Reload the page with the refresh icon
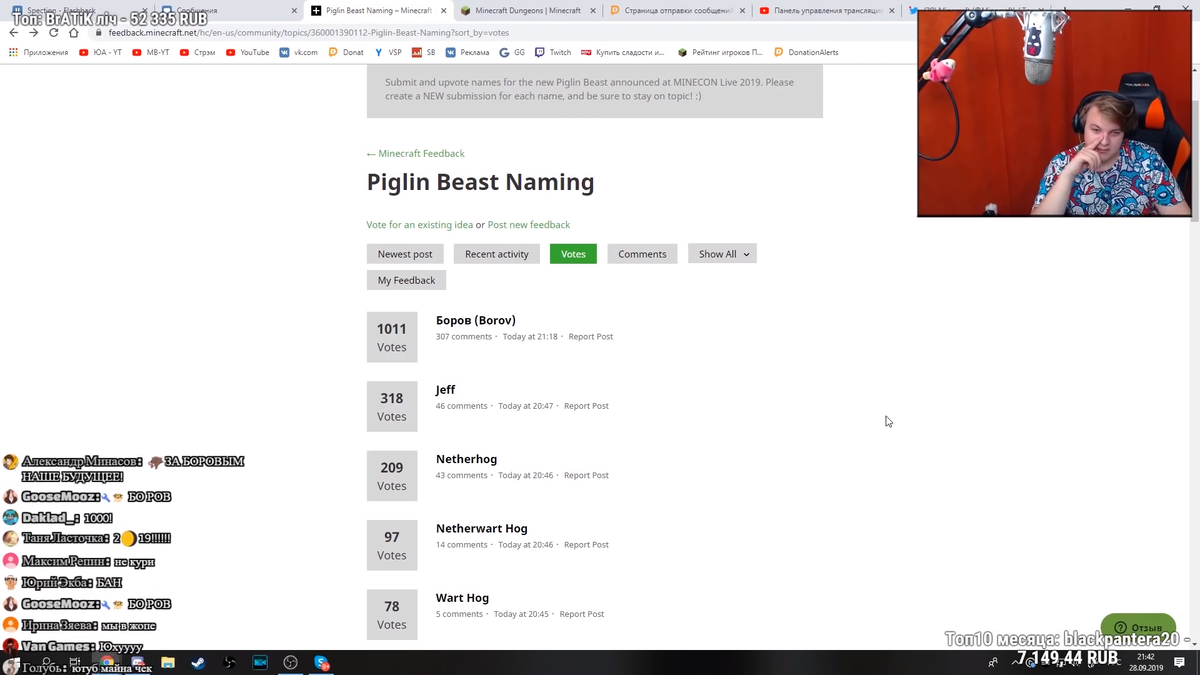The height and width of the screenshot is (675, 1200). coord(53,32)
